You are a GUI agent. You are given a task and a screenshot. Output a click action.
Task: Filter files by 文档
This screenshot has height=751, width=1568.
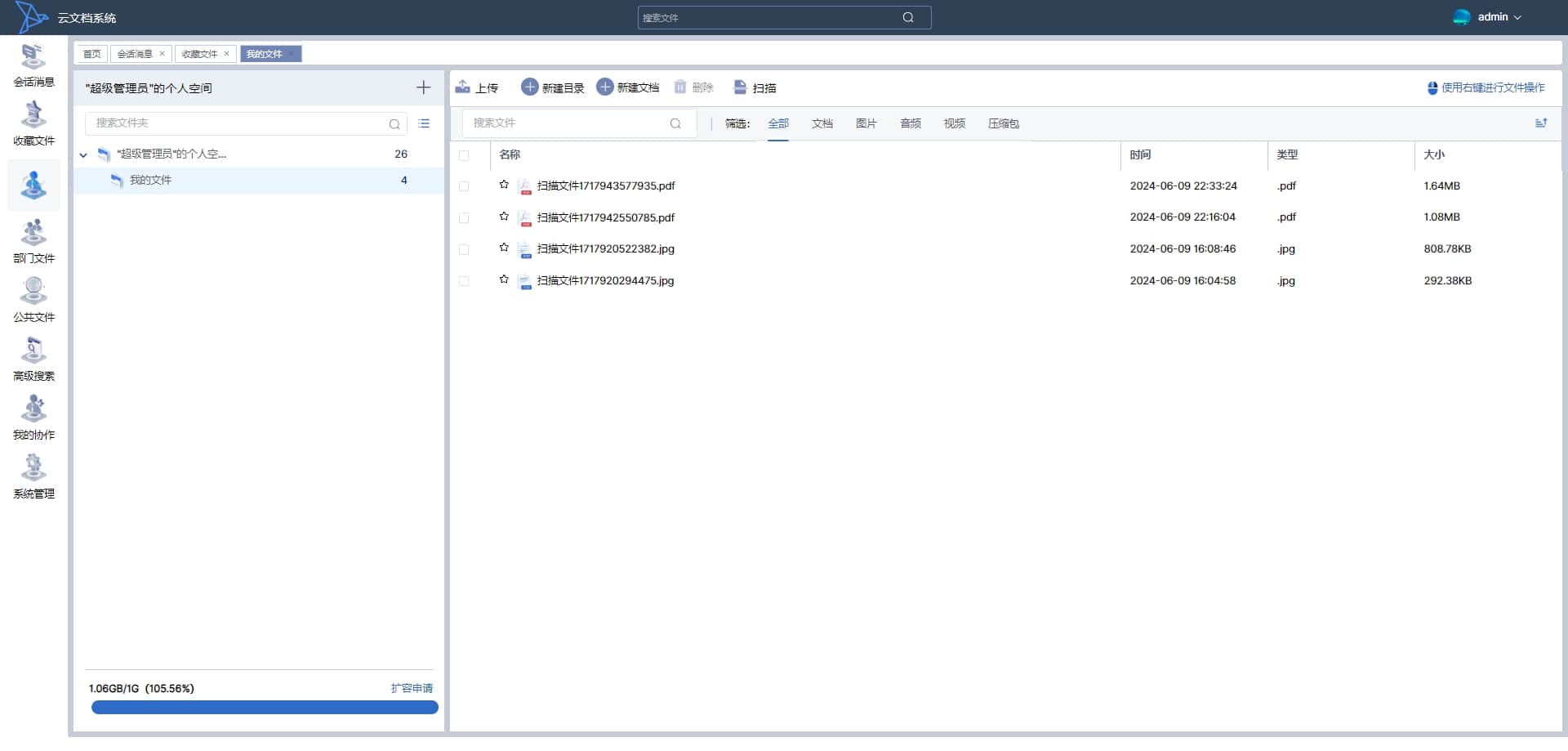point(822,123)
